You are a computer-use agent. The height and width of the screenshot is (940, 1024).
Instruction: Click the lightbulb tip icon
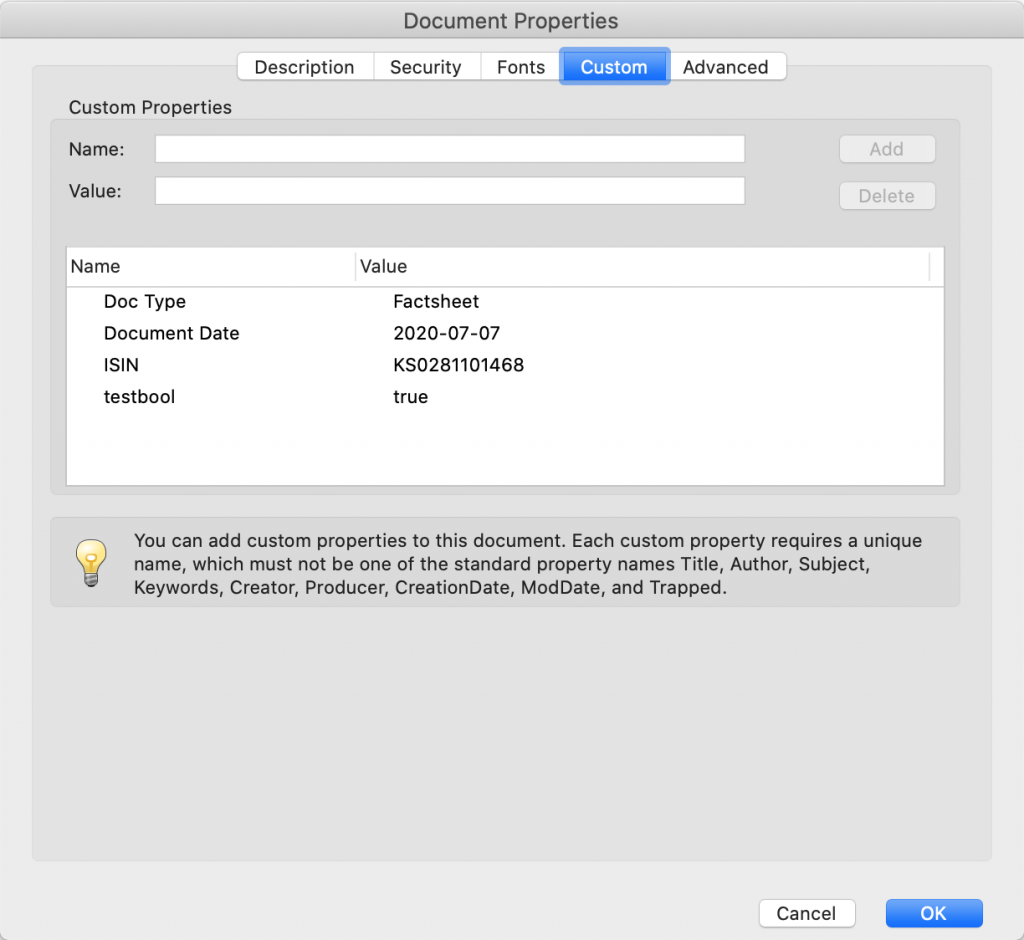pos(91,563)
